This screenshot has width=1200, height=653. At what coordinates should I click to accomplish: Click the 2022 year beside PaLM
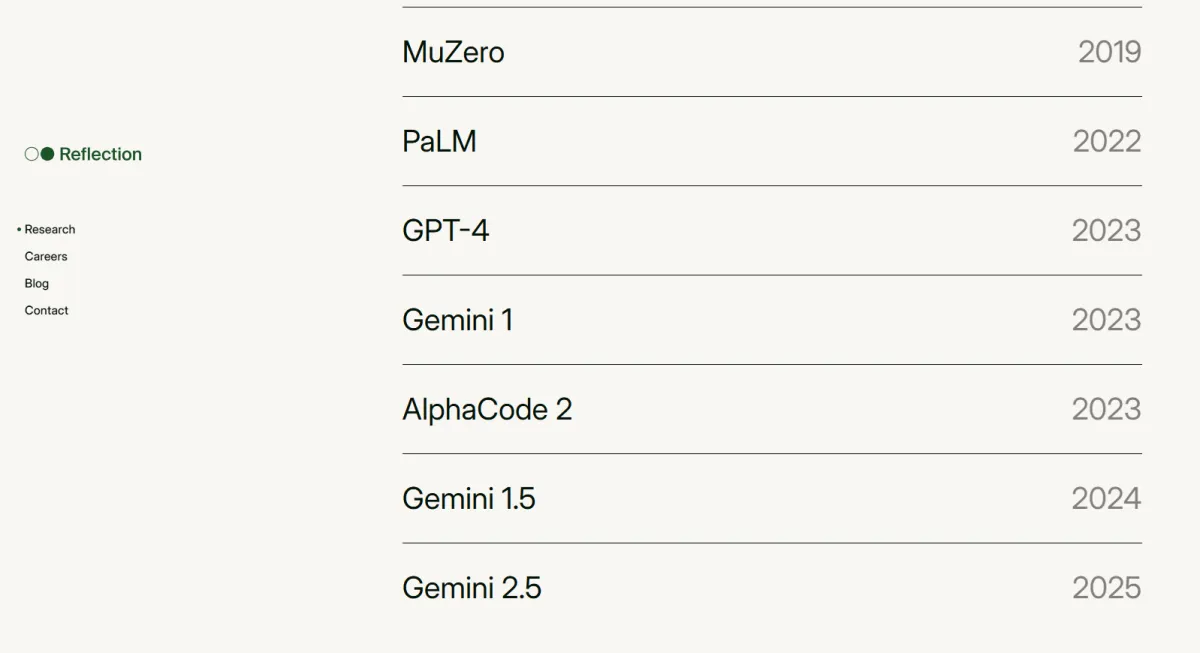click(x=1106, y=141)
